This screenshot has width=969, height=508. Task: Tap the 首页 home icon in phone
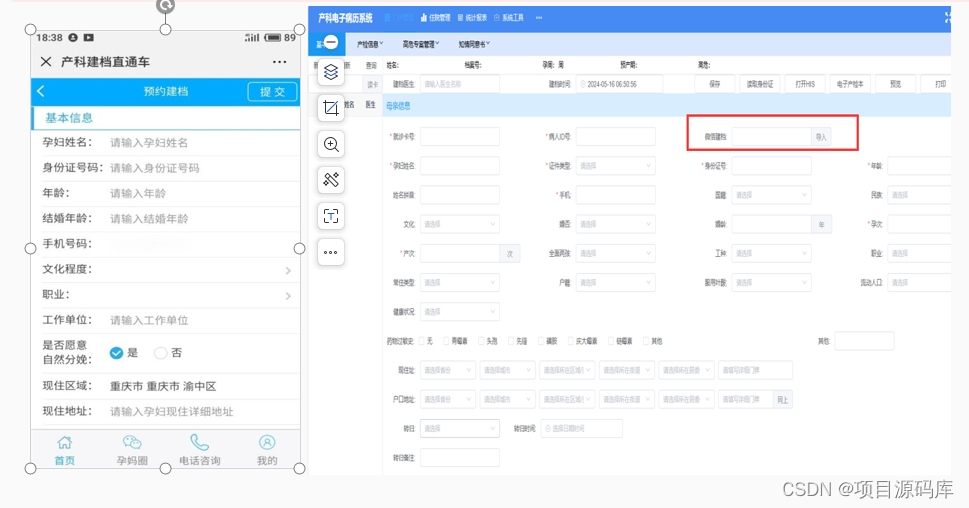pyautogui.click(x=64, y=442)
